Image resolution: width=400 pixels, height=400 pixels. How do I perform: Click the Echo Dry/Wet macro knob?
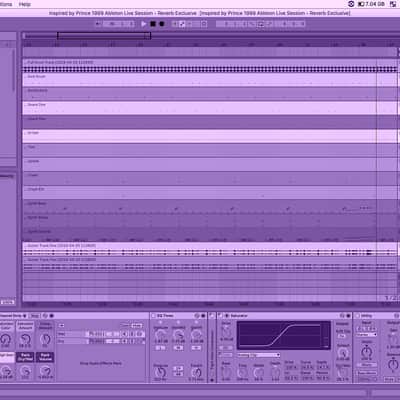point(25,370)
